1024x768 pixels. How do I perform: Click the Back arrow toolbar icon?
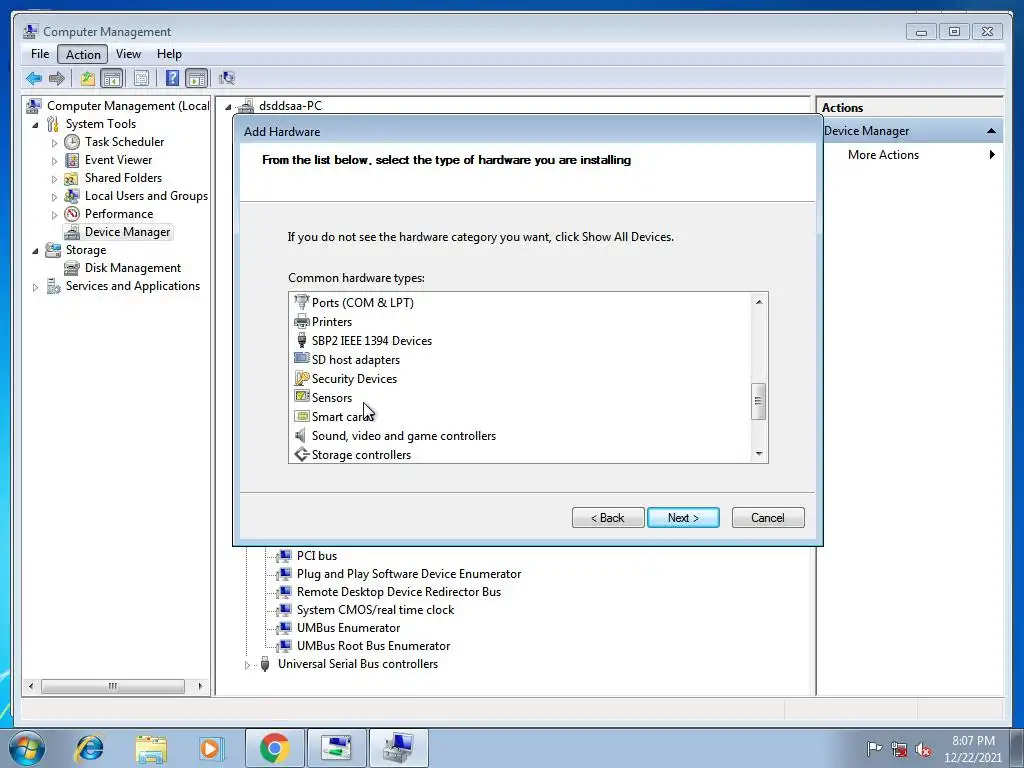[x=34, y=79]
